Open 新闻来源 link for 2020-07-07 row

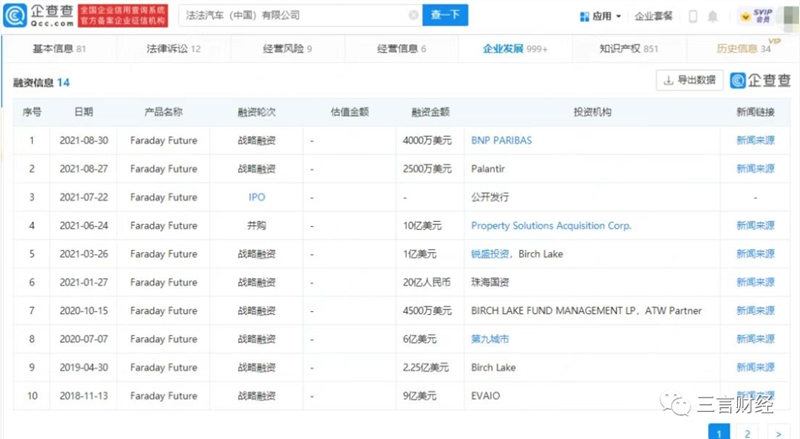click(x=755, y=339)
